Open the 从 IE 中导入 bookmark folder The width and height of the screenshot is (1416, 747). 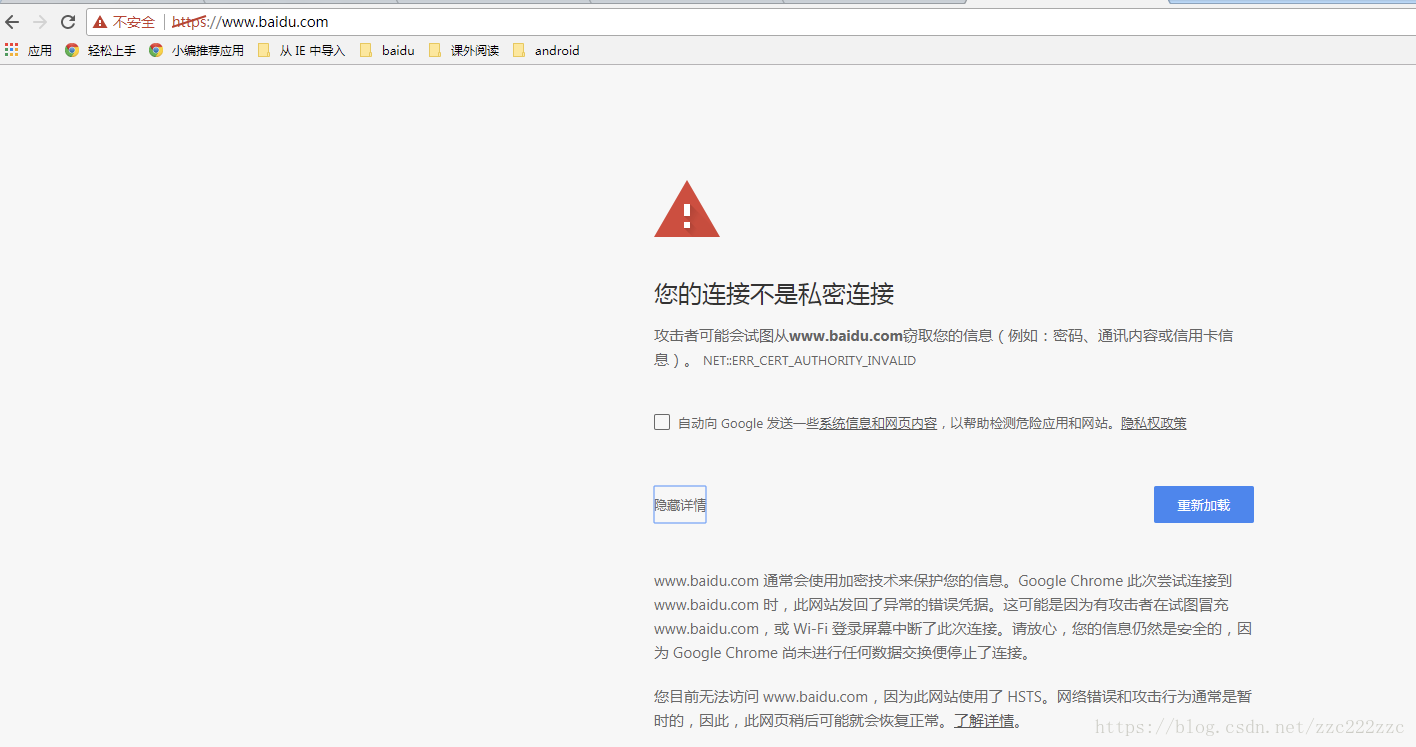point(301,50)
